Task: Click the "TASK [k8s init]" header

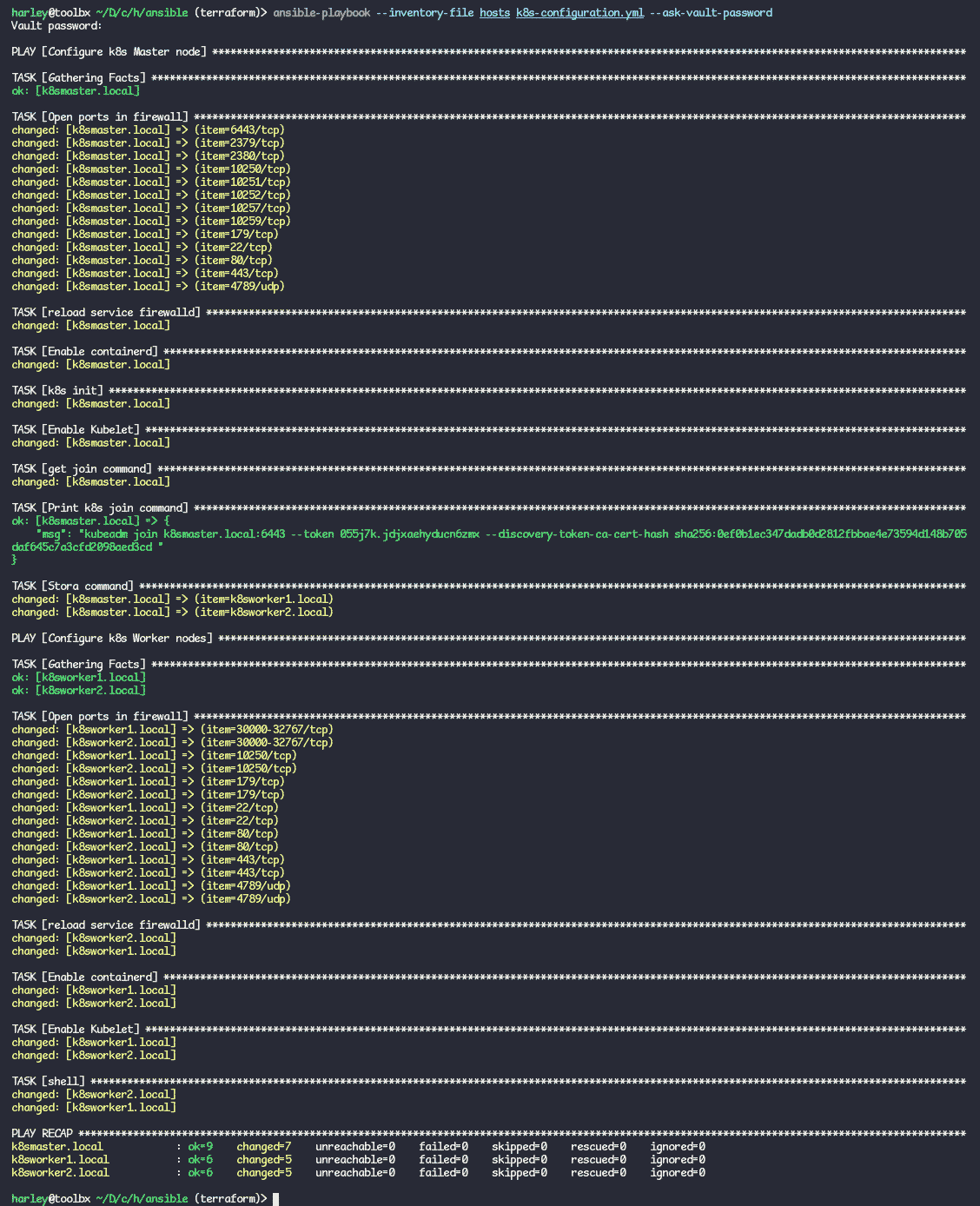Action: click(57, 391)
